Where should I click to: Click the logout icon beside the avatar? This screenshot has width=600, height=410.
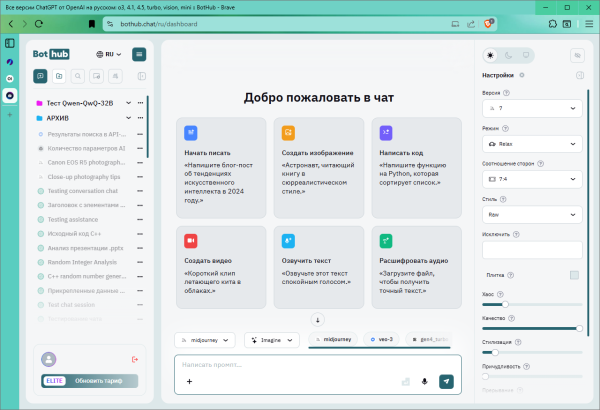tap(134, 359)
